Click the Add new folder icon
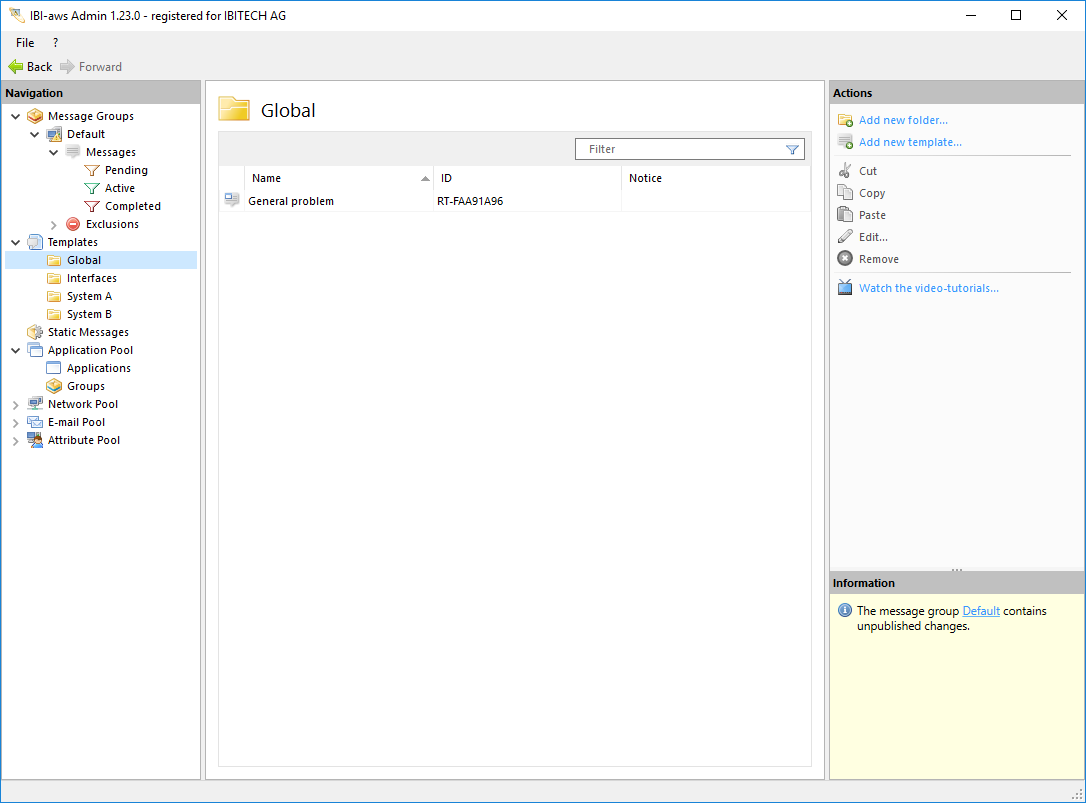 pos(845,120)
